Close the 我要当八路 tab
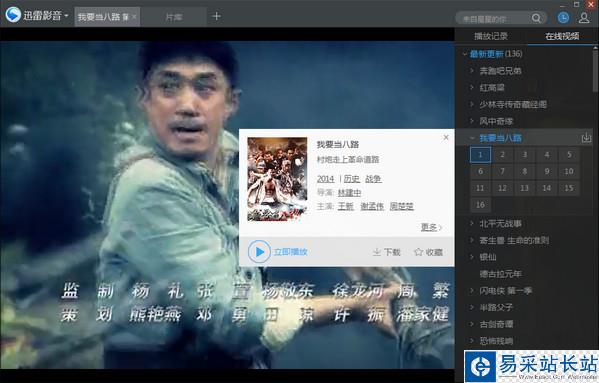This screenshot has height=383, width=599. click(134, 17)
